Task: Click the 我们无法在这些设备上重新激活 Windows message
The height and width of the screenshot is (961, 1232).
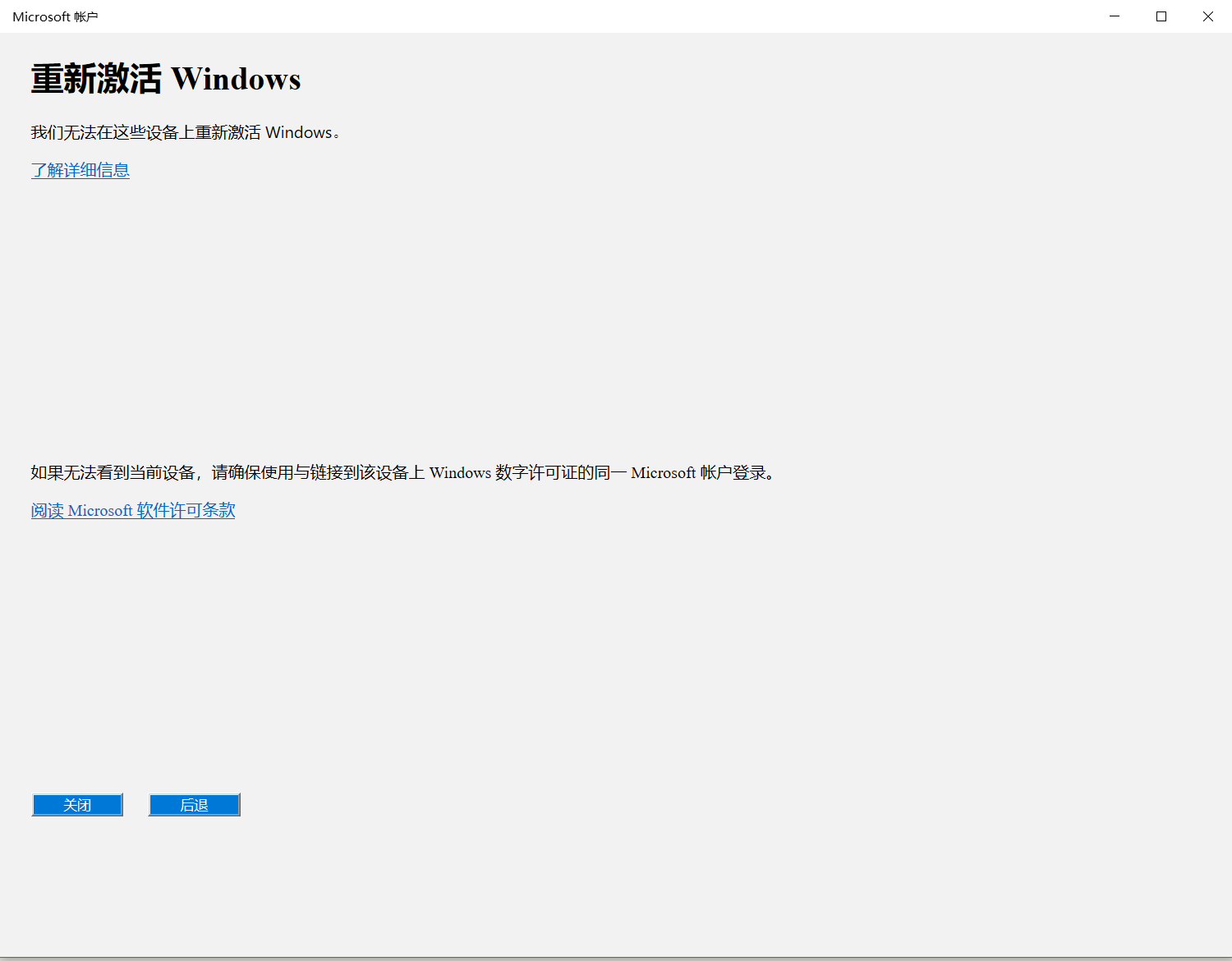Action: 186,132
